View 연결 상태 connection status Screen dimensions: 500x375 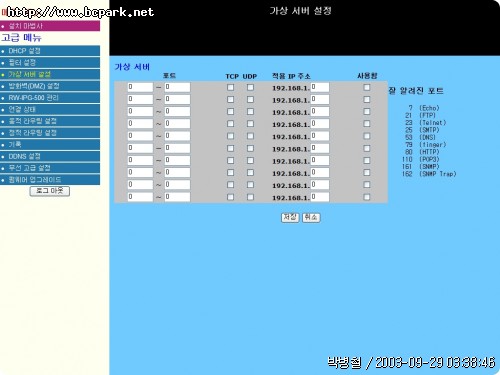[50, 109]
